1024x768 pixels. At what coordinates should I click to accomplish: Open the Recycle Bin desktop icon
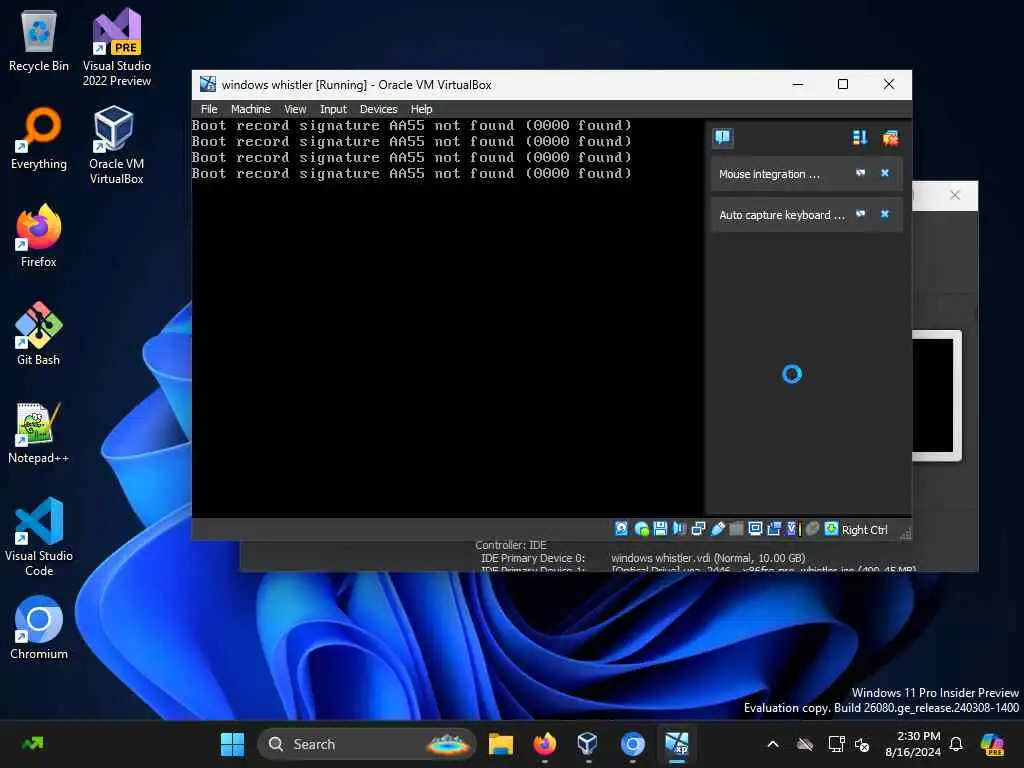click(x=39, y=41)
